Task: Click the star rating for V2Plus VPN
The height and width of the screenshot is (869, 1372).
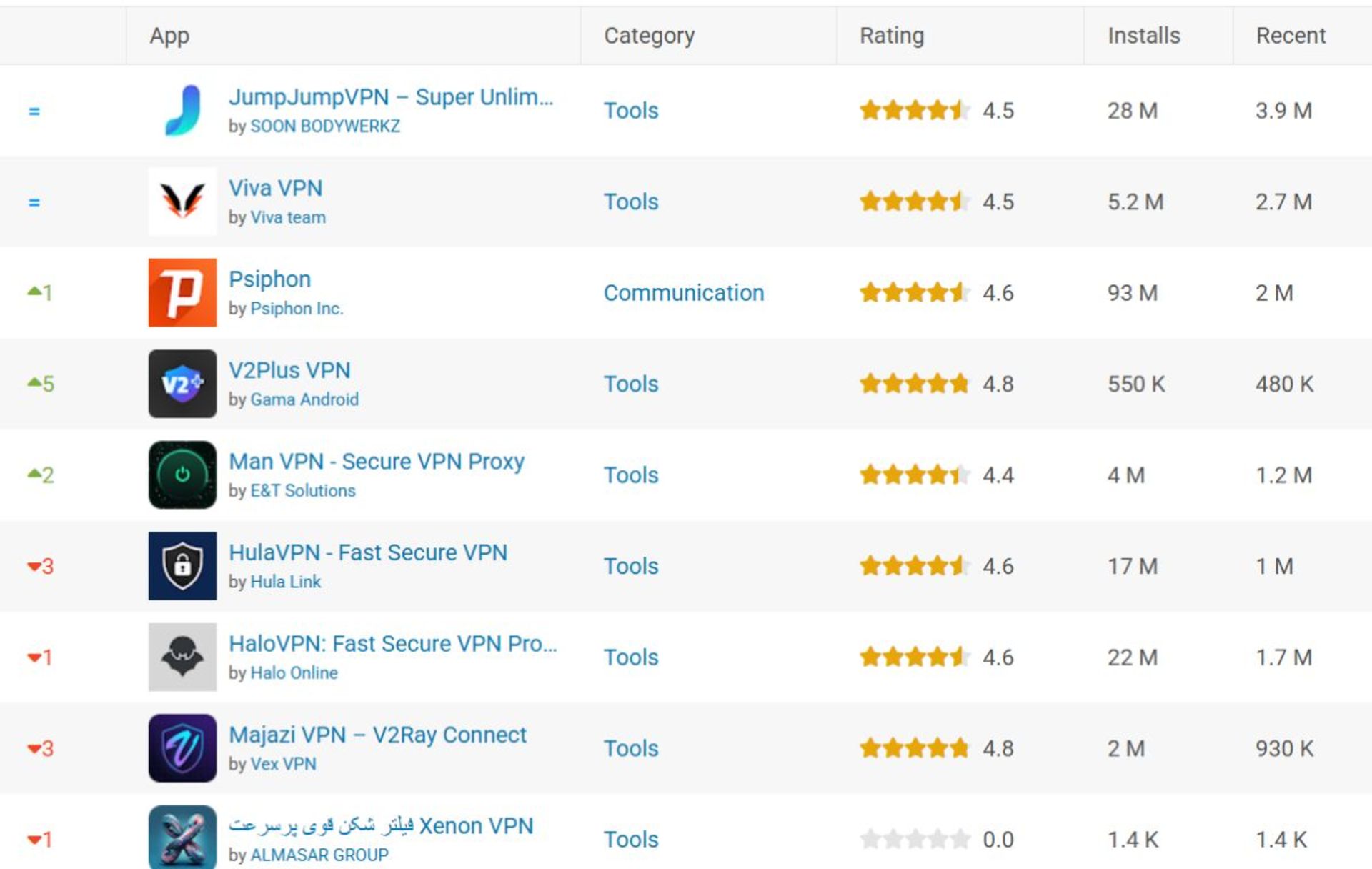Action: click(x=915, y=384)
